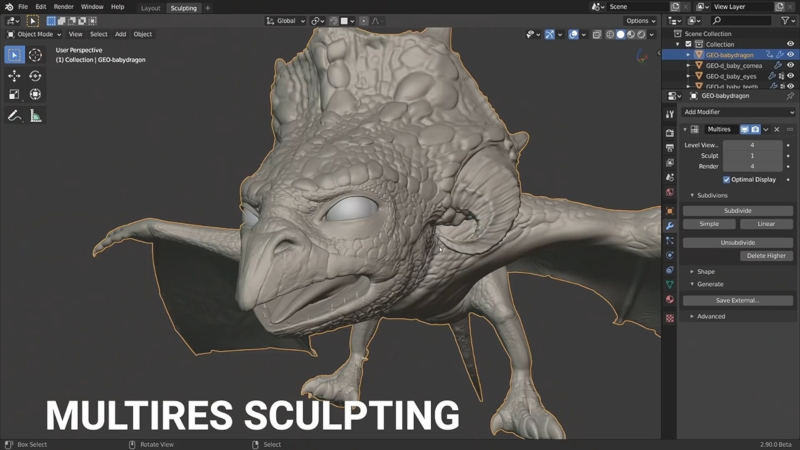Switch to Wireframe viewport shading

coord(610,35)
